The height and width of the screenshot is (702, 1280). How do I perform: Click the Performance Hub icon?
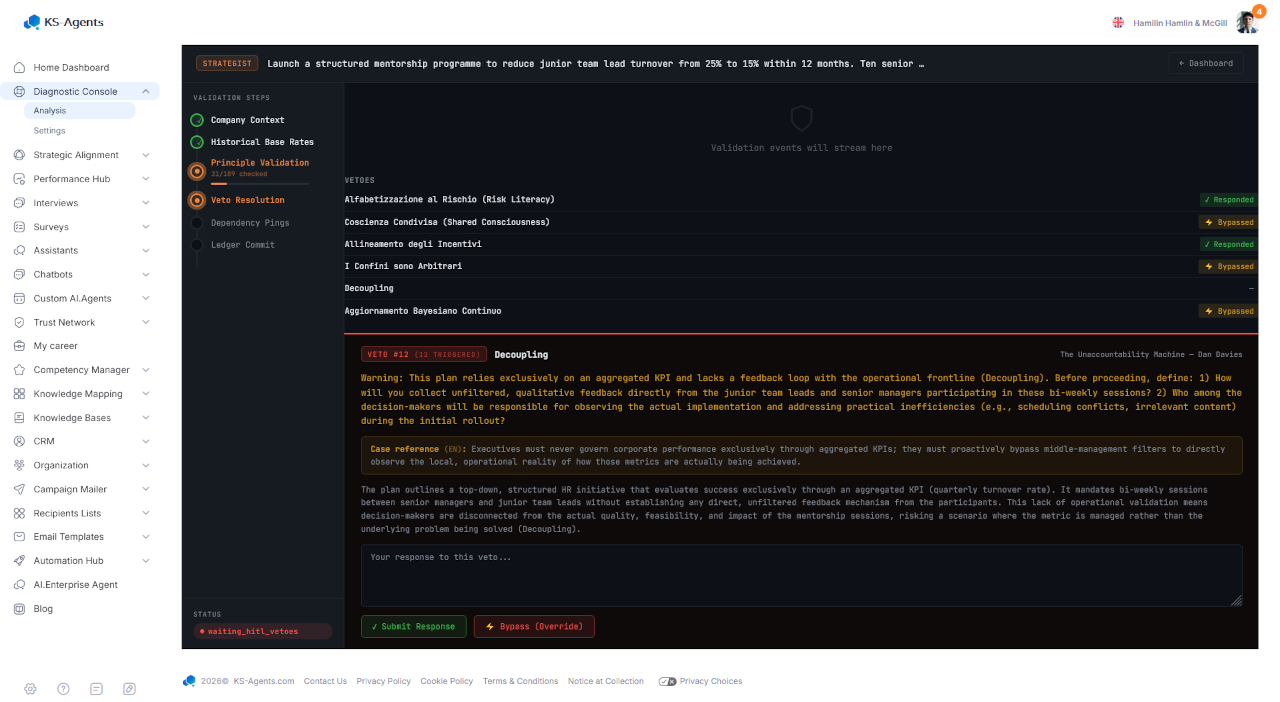pyautogui.click(x=19, y=179)
